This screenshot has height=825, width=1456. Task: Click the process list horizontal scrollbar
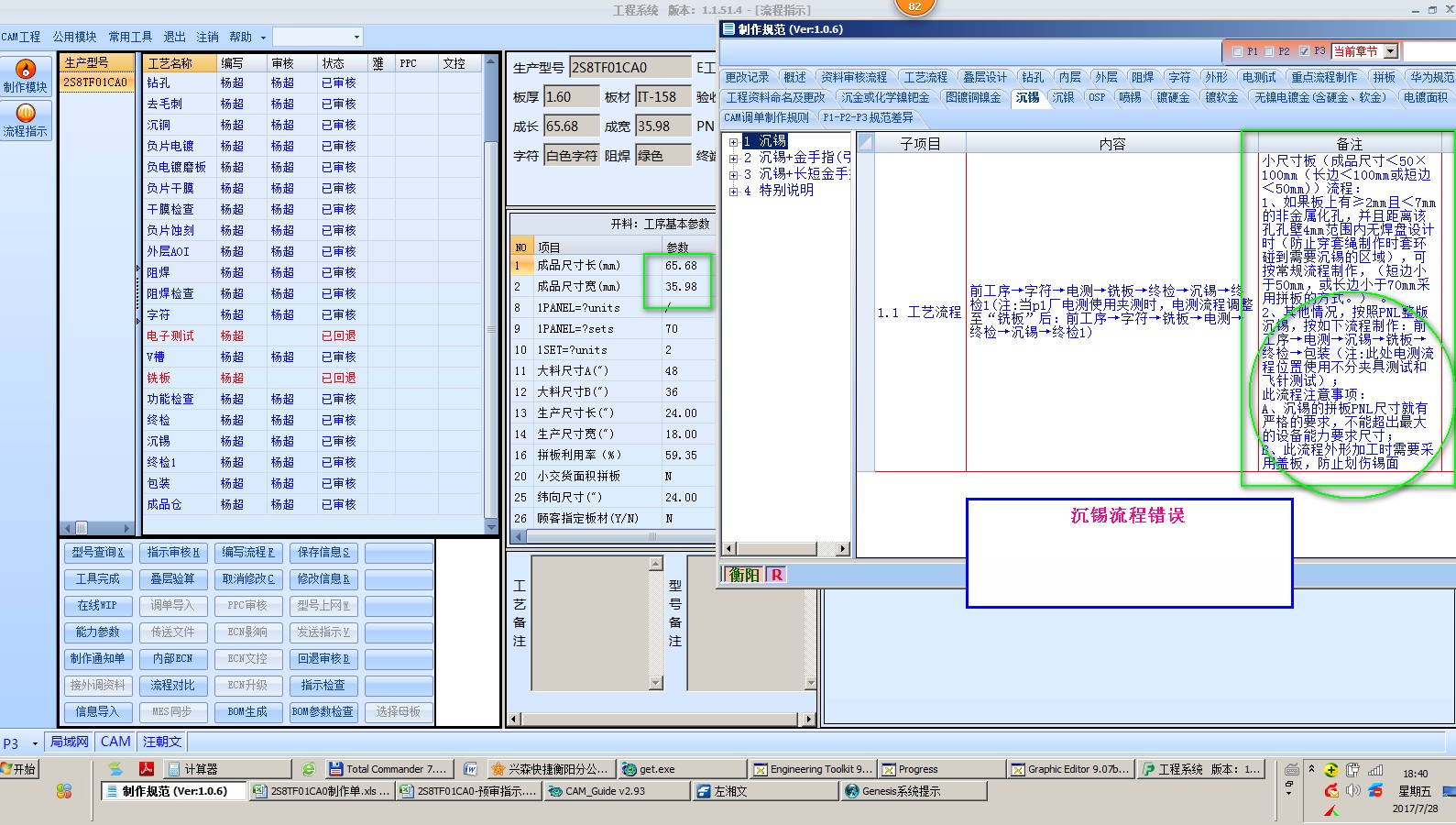[96, 528]
